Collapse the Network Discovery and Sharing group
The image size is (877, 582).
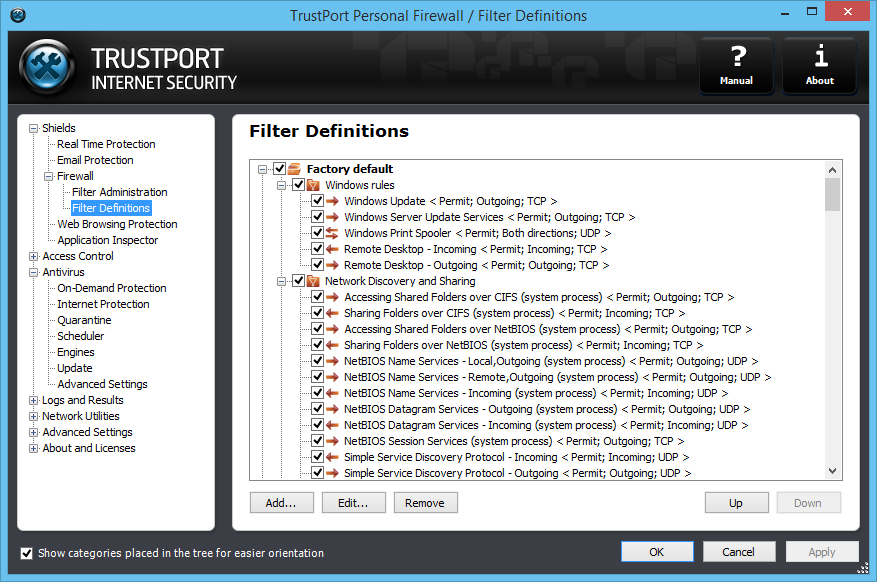coord(281,281)
